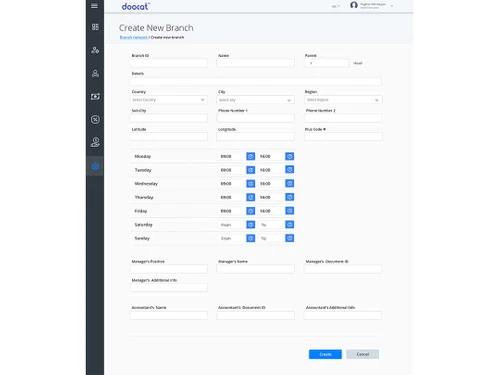Follow the Branch network breadcrumb link
500x375 pixels.
point(133,37)
